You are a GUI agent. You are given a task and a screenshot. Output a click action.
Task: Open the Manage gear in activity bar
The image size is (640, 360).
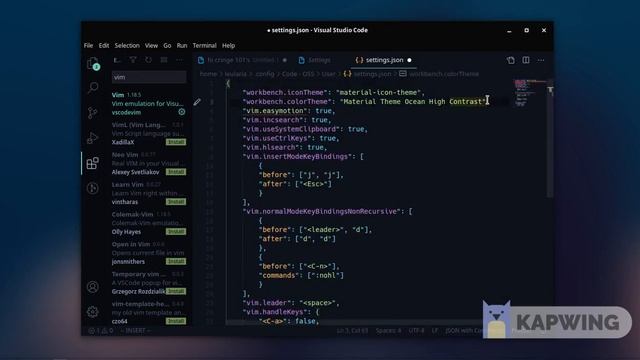point(93,312)
